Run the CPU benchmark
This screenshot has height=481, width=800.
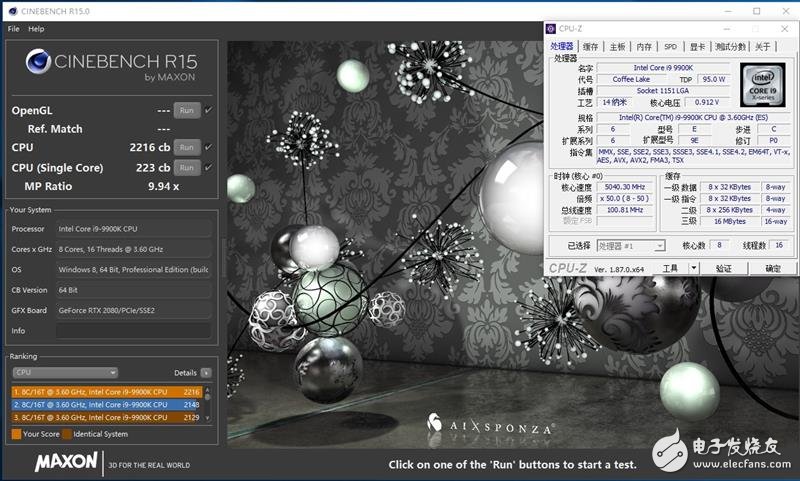[x=187, y=147]
